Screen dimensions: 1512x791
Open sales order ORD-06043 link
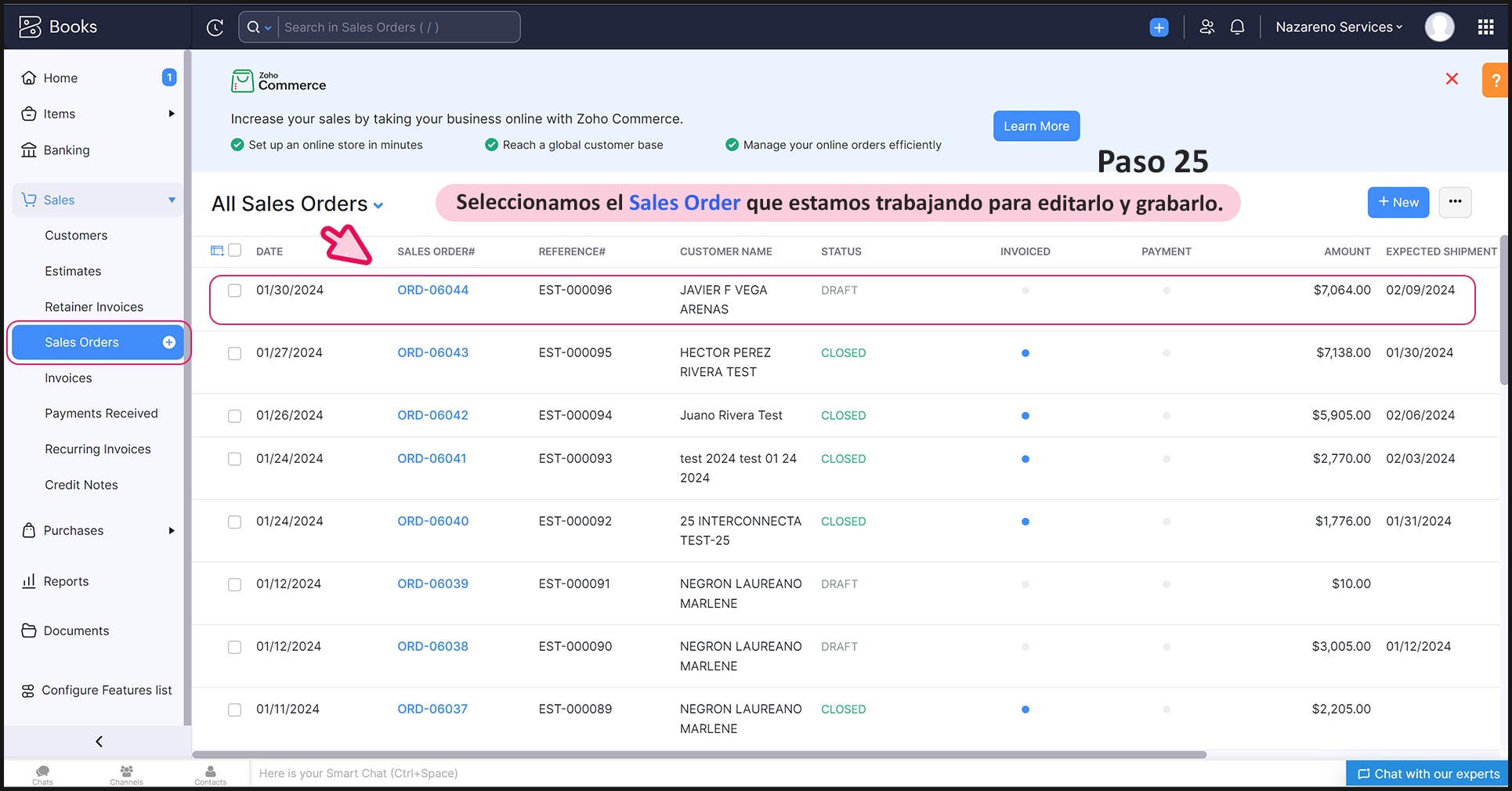(x=432, y=353)
